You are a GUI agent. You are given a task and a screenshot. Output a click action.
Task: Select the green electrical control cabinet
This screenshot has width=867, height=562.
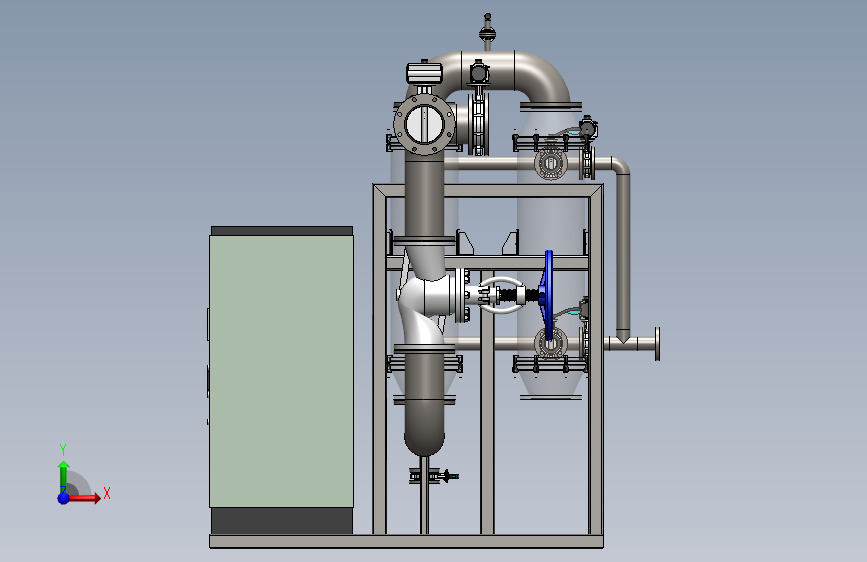281,371
